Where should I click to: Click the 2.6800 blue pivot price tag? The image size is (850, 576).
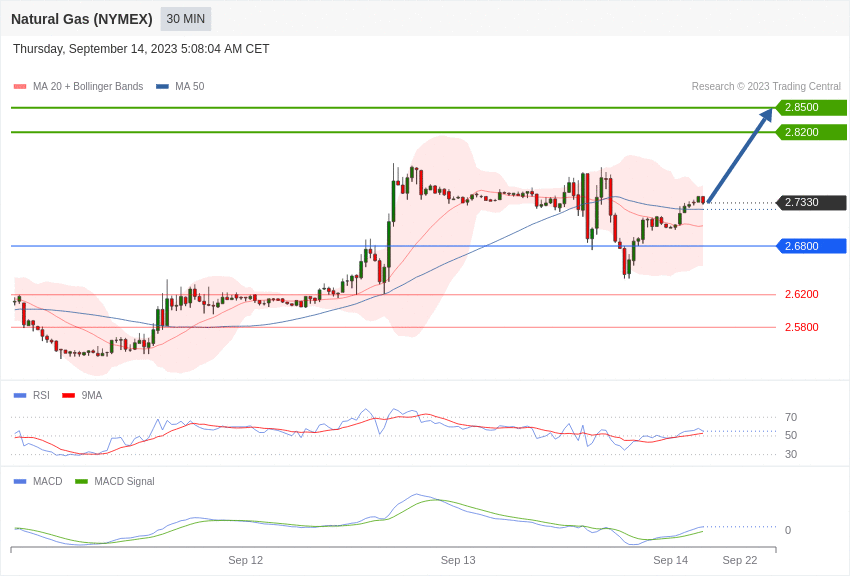[x=811, y=246]
